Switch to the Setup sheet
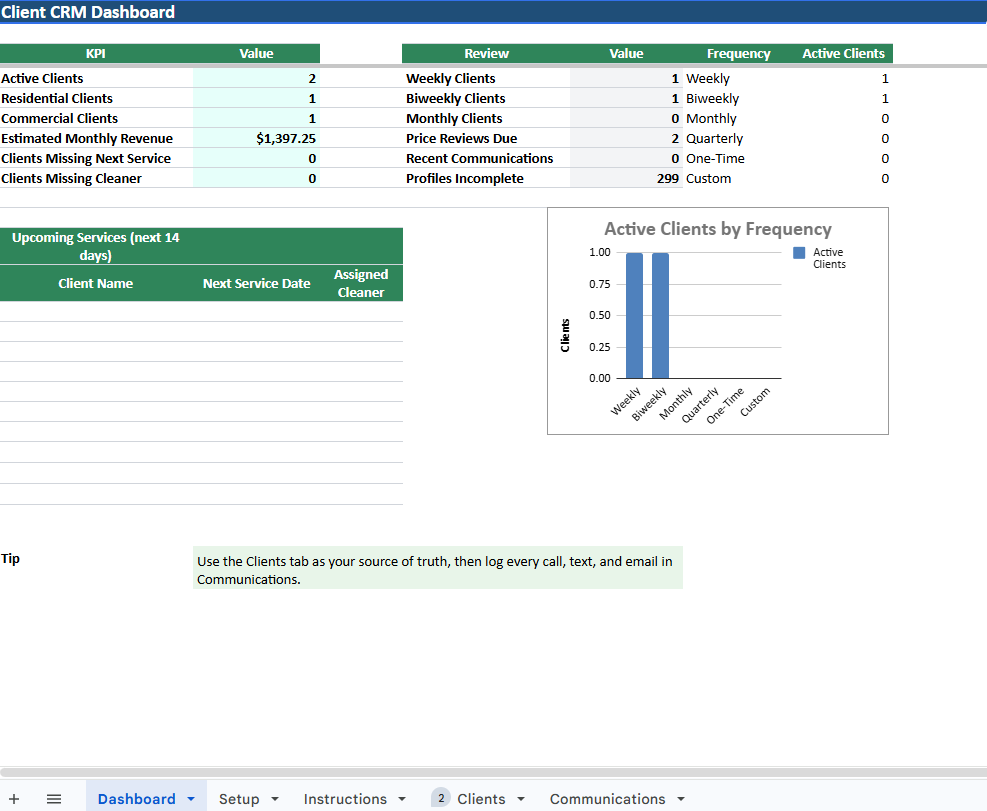Viewport: 987px width, 811px height. pyautogui.click(x=240, y=798)
